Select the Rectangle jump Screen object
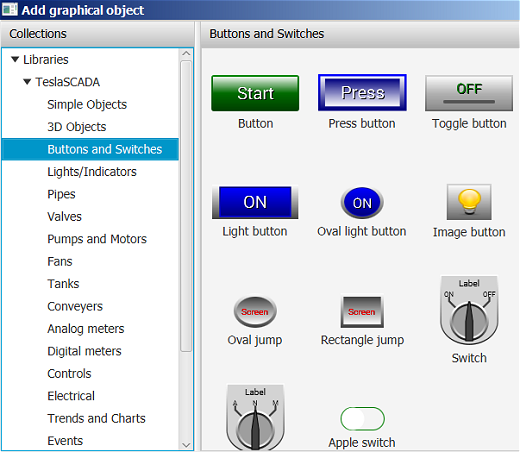This screenshot has height=452, width=520. (362, 312)
